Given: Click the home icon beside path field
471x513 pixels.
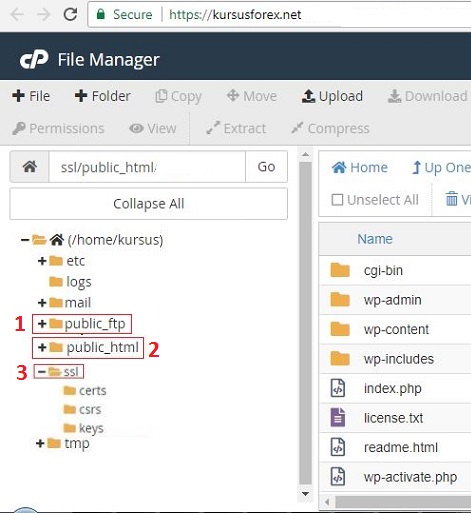Looking at the screenshot, I should click(x=30, y=166).
